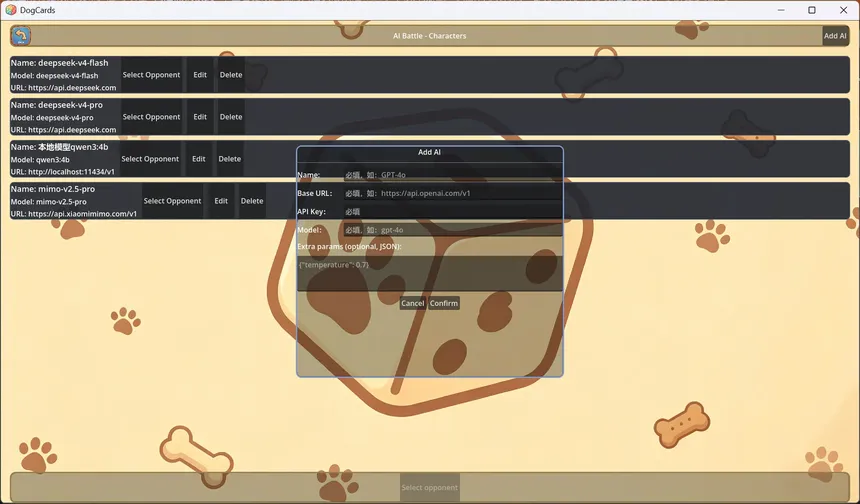Image resolution: width=860 pixels, height=504 pixels.
Task: Focus the API Key input field
Action: tap(452, 211)
